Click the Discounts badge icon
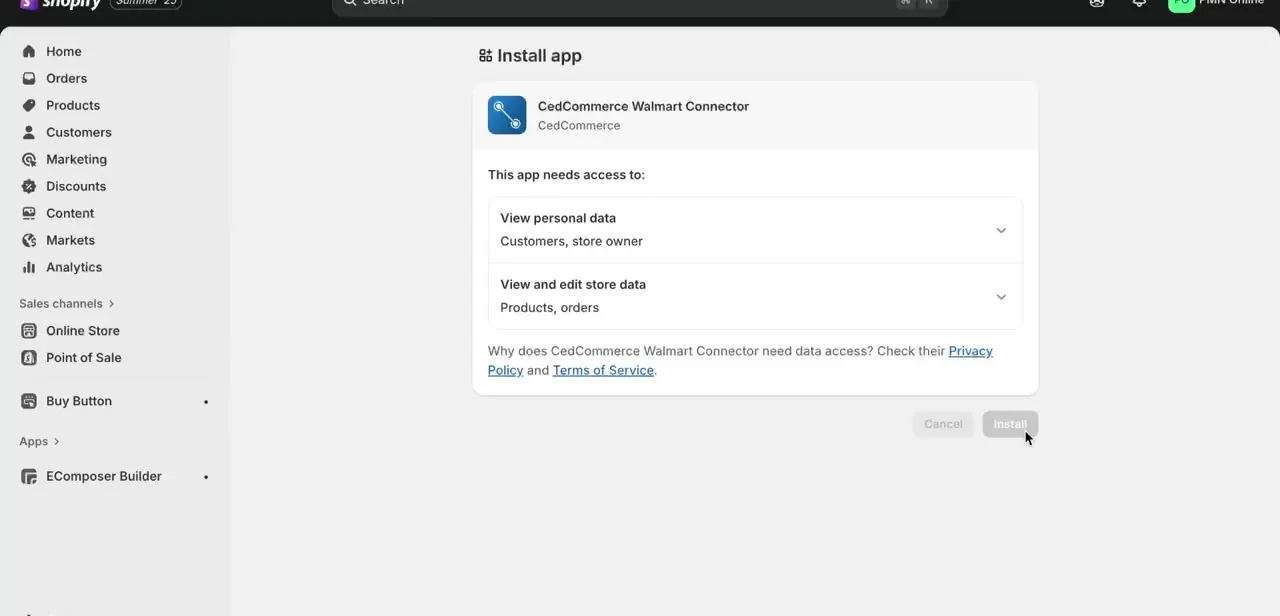The image size is (1280, 616). point(29,186)
